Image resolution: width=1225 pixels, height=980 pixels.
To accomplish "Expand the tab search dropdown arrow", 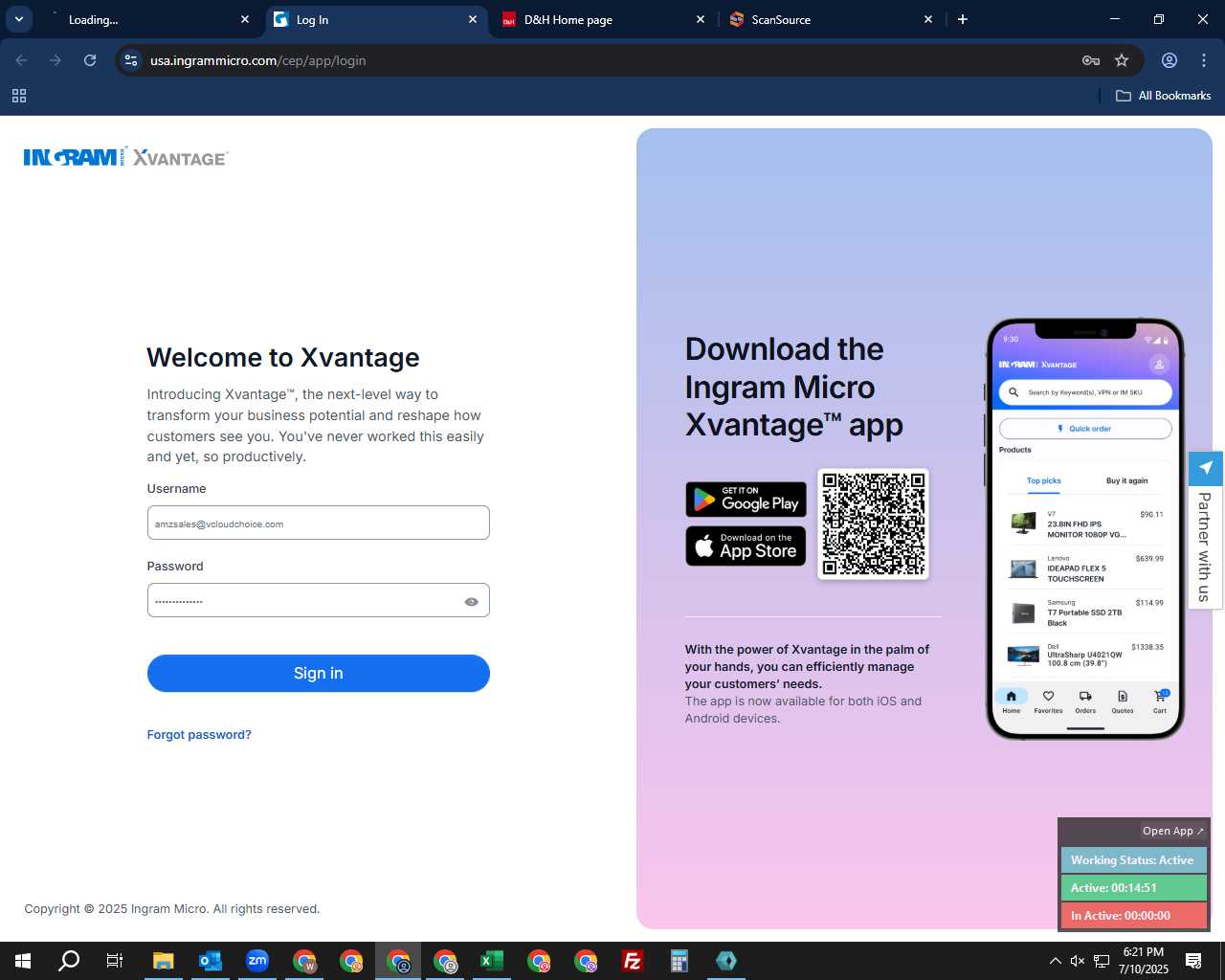I will pyautogui.click(x=18, y=19).
